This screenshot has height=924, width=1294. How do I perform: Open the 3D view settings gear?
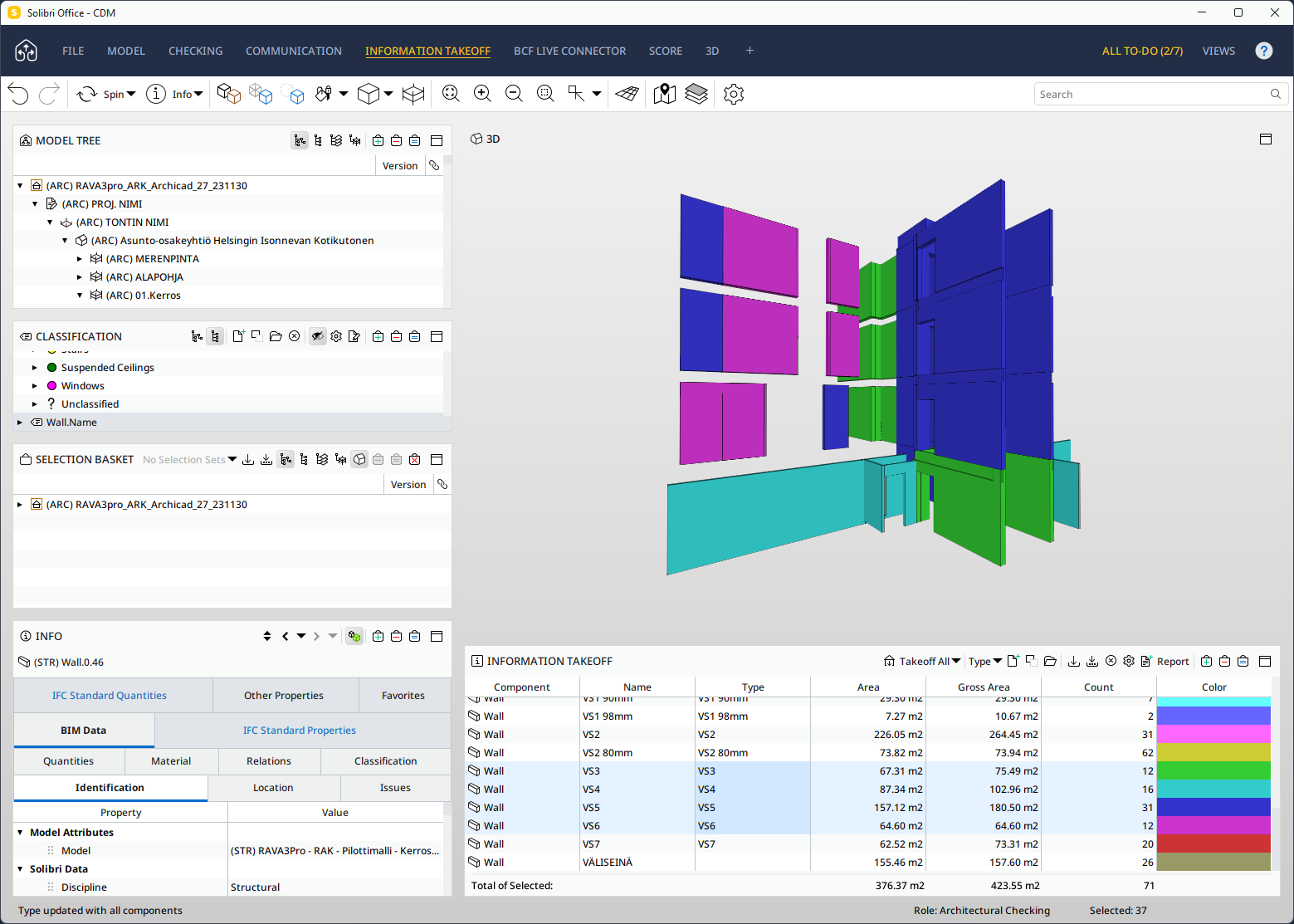click(x=734, y=94)
